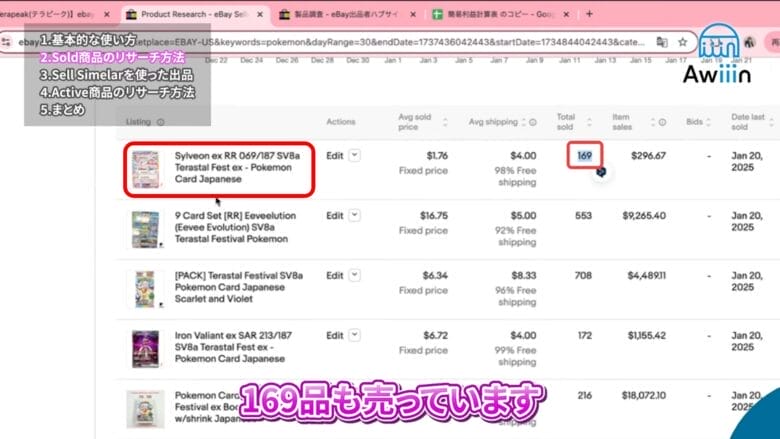
Task: Click the Dec 28 chart axis date
Action: [322, 60]
